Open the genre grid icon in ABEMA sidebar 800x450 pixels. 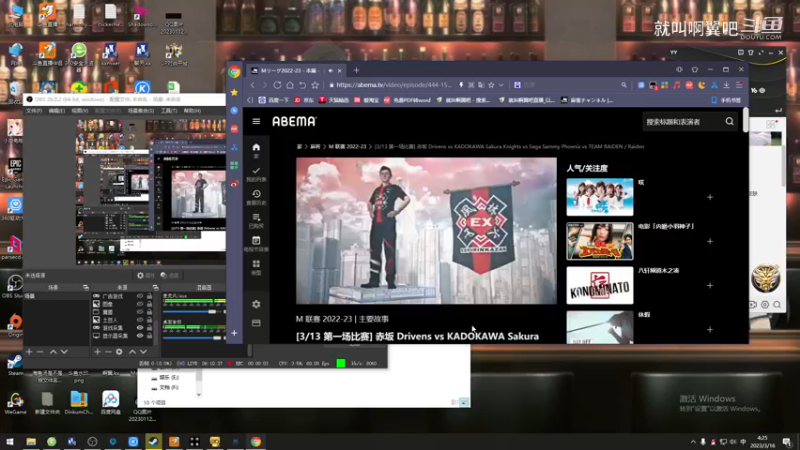256,264
